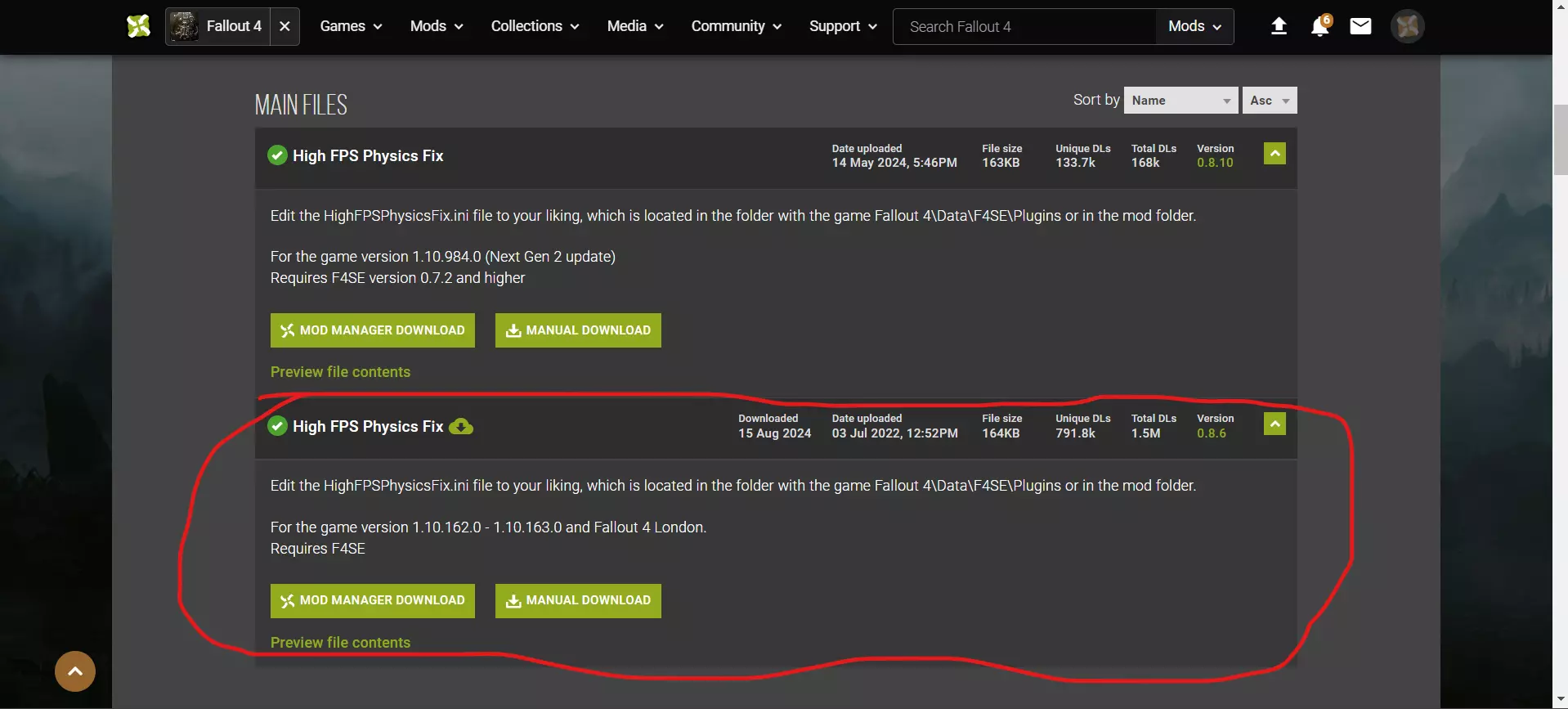The height and width of the screenshot is (709, 1568).
Task: Open the Community menu
Action: click(x=736, y=26)
